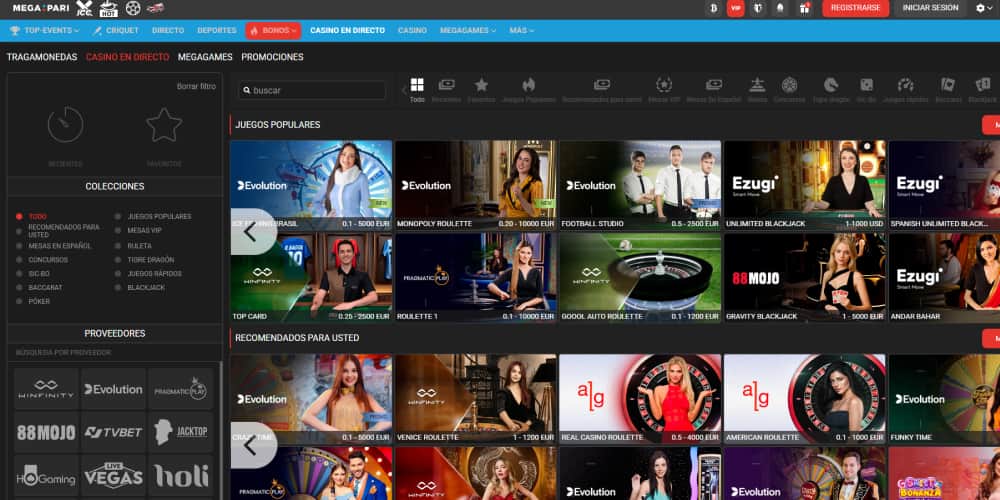Click Borrar filtro link
1000x500 pixels.
point(196,86)
